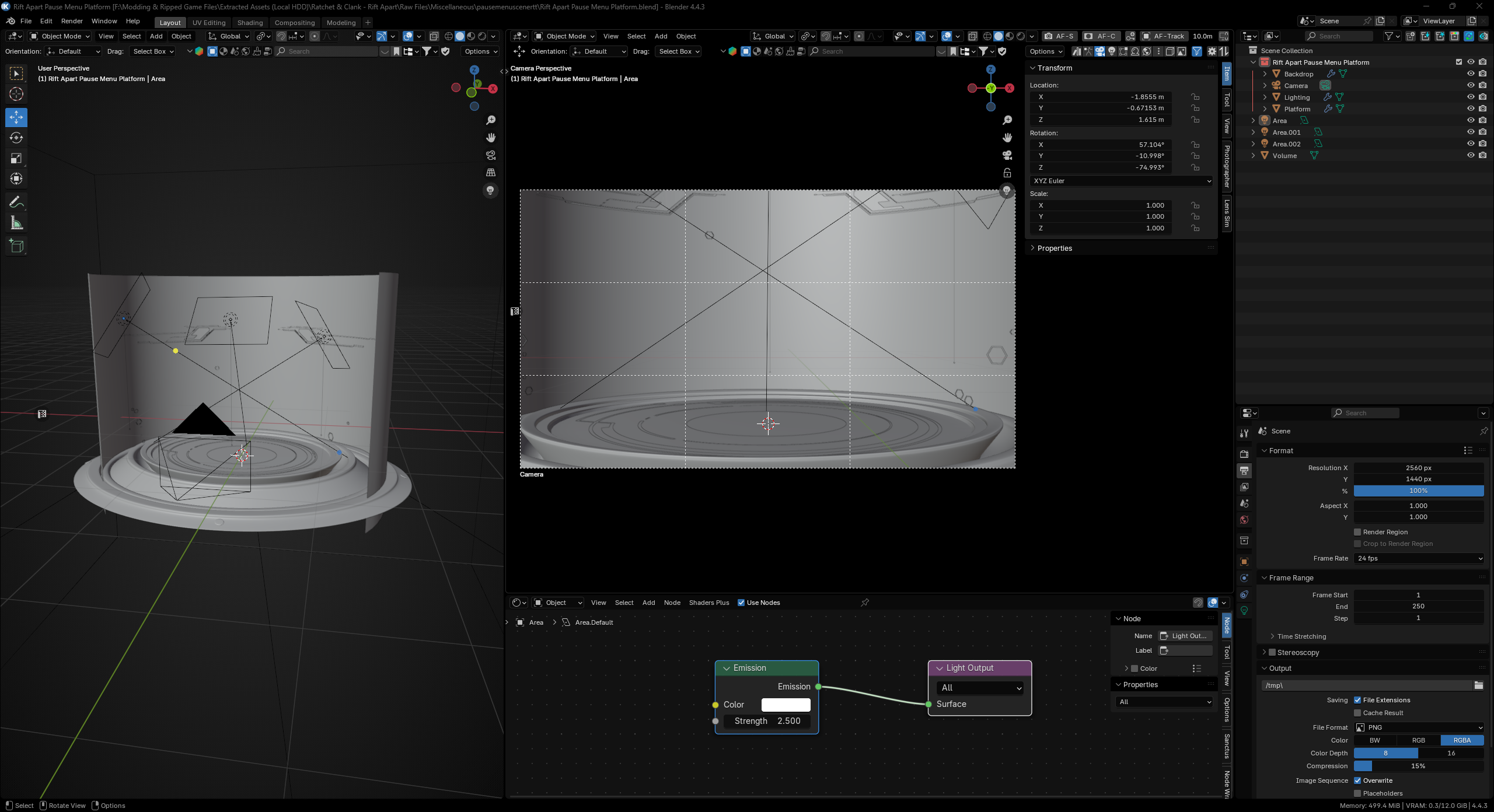1494x812 pixels.
Task: Select the Rotate tool in left toolbar
Action: 16,138
